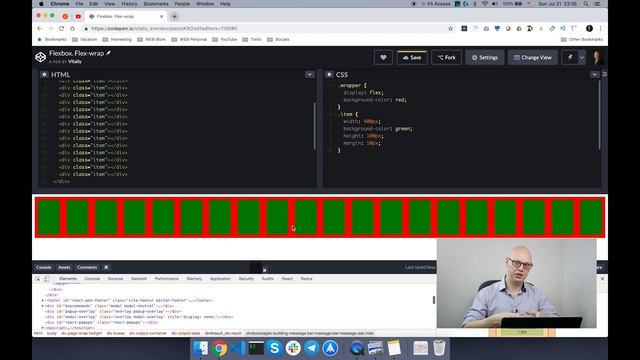Open Skype from the Dock
This screenshot has height=360, width=640.
[x=275, y=348]
